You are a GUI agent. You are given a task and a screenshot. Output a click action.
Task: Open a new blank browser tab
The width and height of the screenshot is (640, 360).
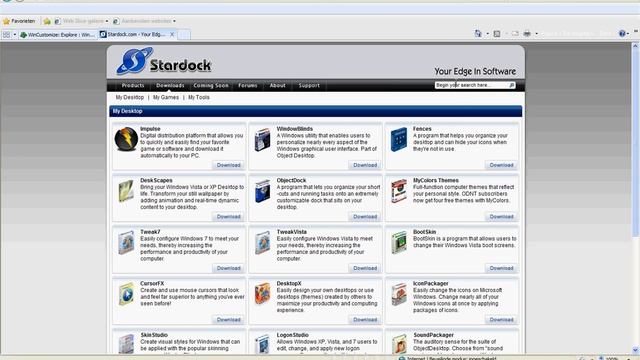pyautogui.click(x=184, y=35)
